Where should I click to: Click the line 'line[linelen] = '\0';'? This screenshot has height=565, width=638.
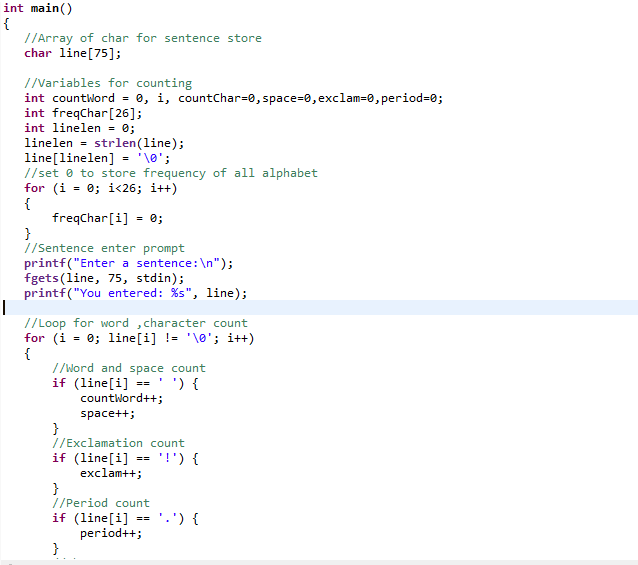97,158
